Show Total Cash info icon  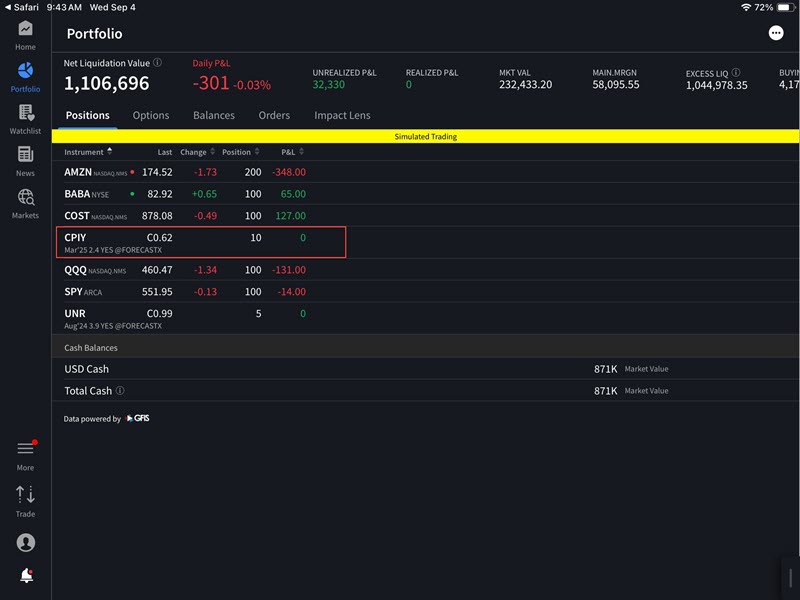120,390
